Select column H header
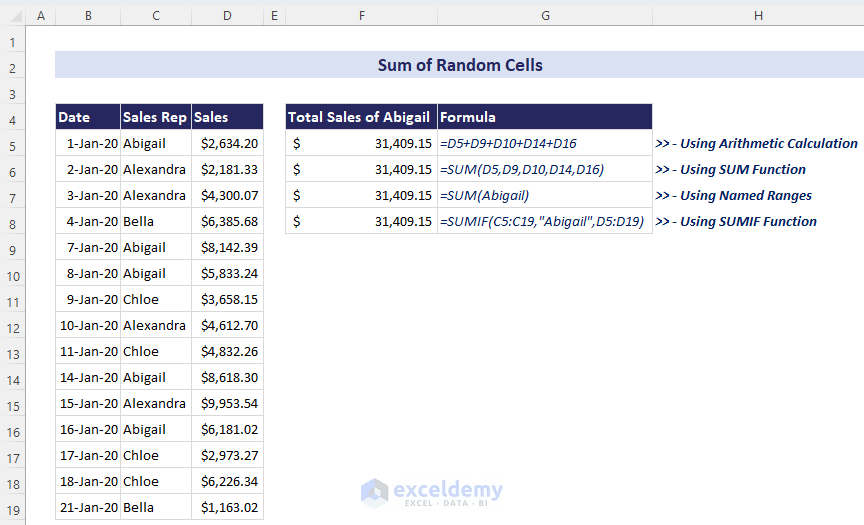The image size is (864, 525). [758, 16]
